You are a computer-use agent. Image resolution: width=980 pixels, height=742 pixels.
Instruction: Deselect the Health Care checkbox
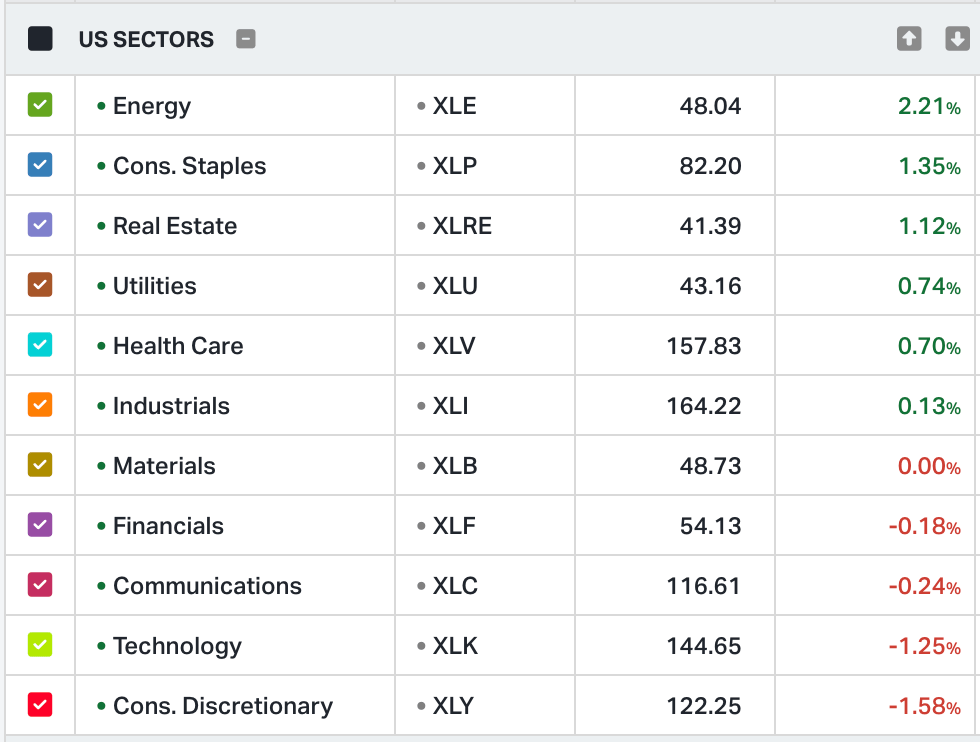[40, 345]
